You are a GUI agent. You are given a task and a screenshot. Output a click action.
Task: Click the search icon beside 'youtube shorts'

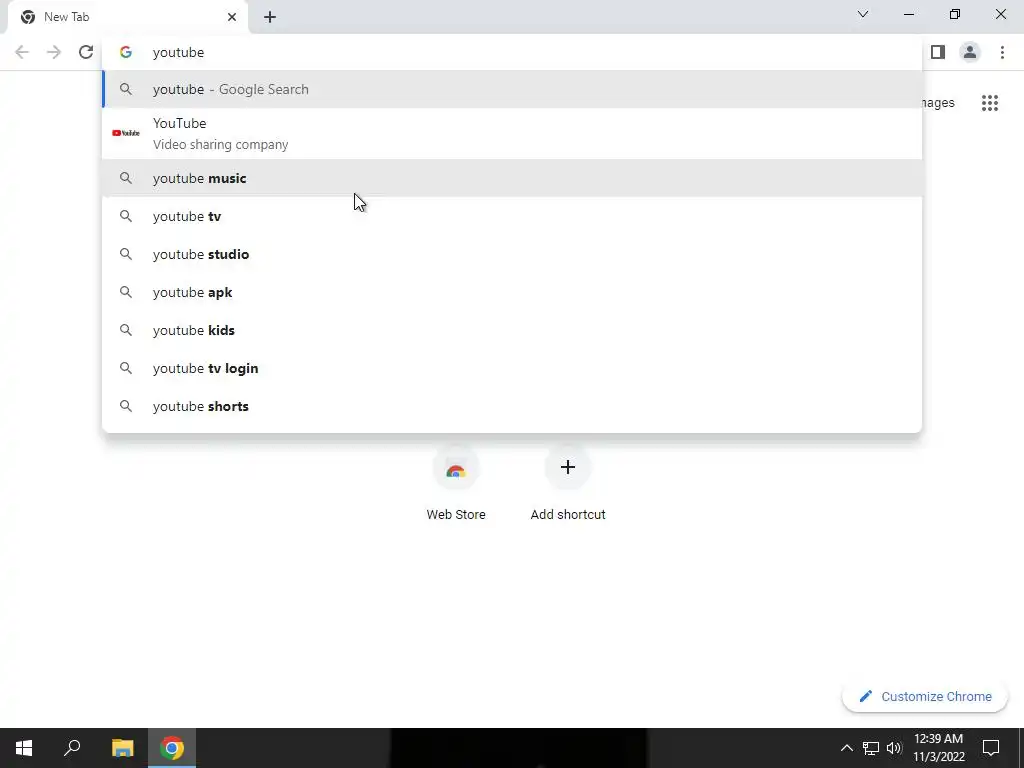pyautogui.click(x=126, y=406)
